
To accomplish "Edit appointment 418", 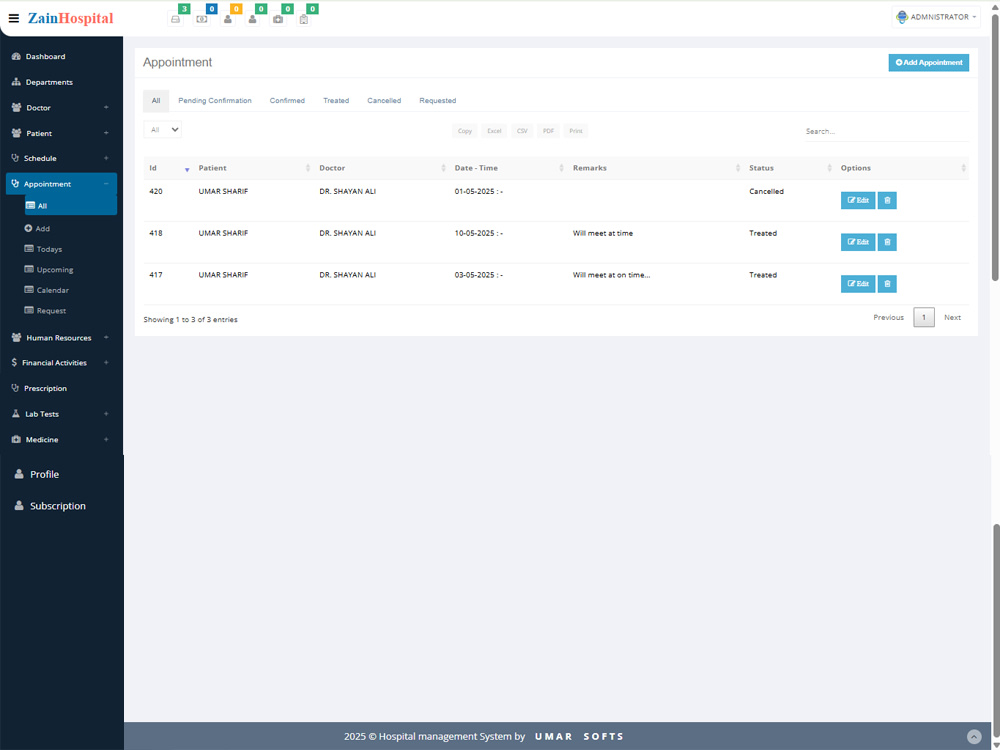I will pos(858,242).
